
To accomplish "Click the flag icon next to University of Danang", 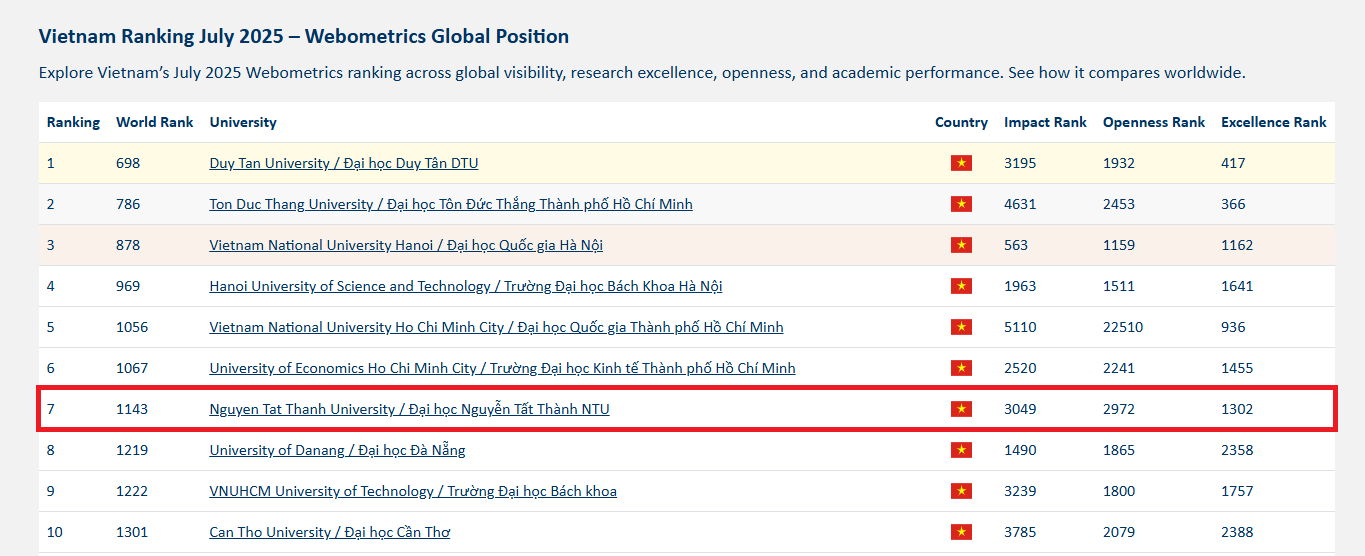I will point(961,450).
